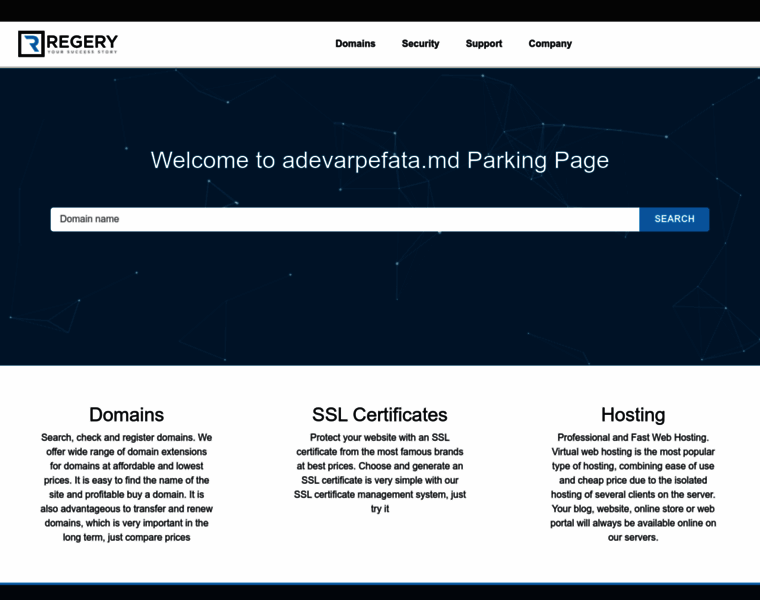Click the Hosting section heading
This screenshot has width=760, height=600.
pos(633,414)
